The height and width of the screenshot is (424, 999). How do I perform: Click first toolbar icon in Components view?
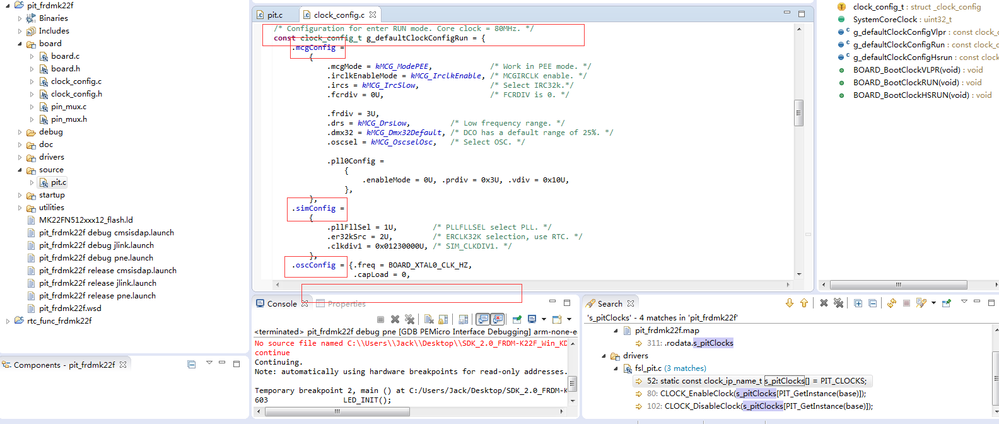click(191, 365)
